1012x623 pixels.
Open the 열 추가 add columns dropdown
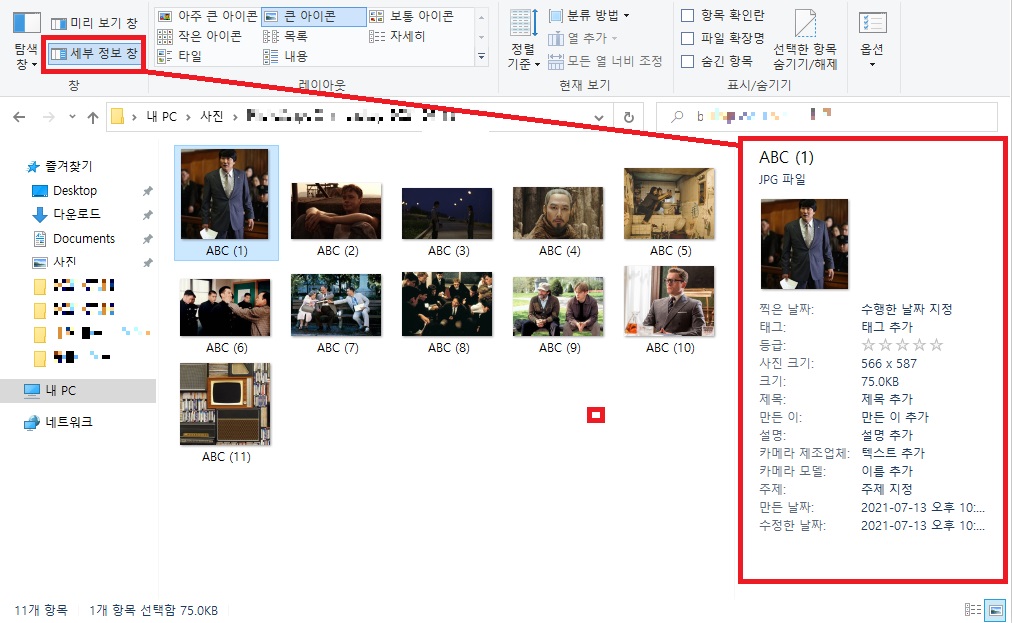[x=583, y=38]
